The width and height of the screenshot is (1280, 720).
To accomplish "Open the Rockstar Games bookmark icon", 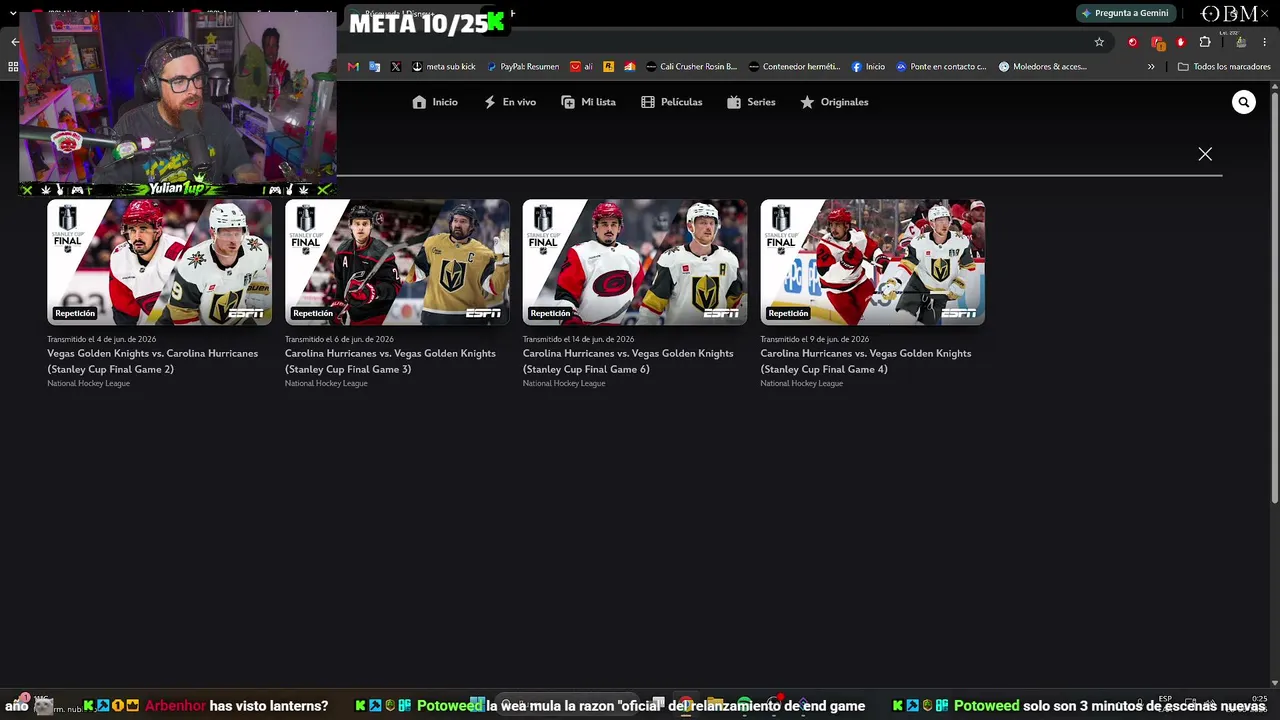I will pyautogui.click(x=608, y=67).
